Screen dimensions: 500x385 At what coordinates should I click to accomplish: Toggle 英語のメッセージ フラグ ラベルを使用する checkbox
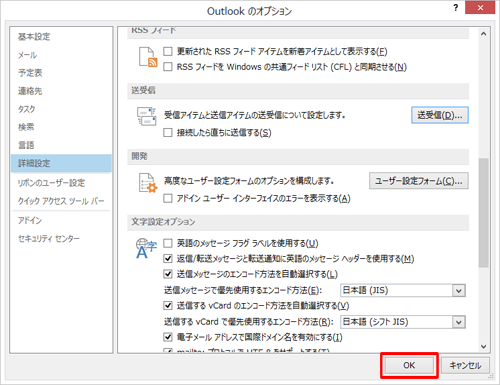(168, 243)
